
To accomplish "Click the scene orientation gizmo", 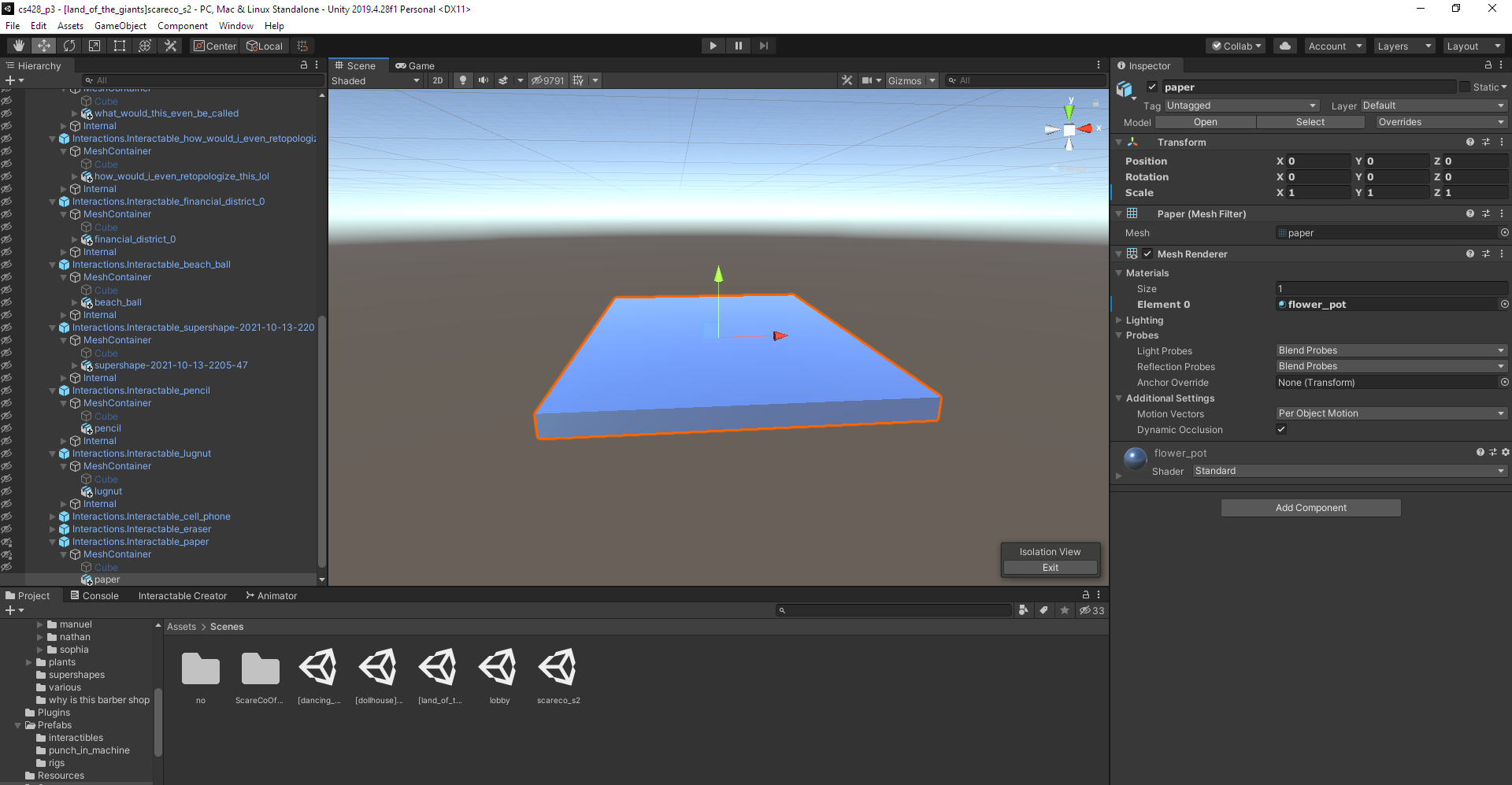I will pyautogui.click(x=1069, y=129).
